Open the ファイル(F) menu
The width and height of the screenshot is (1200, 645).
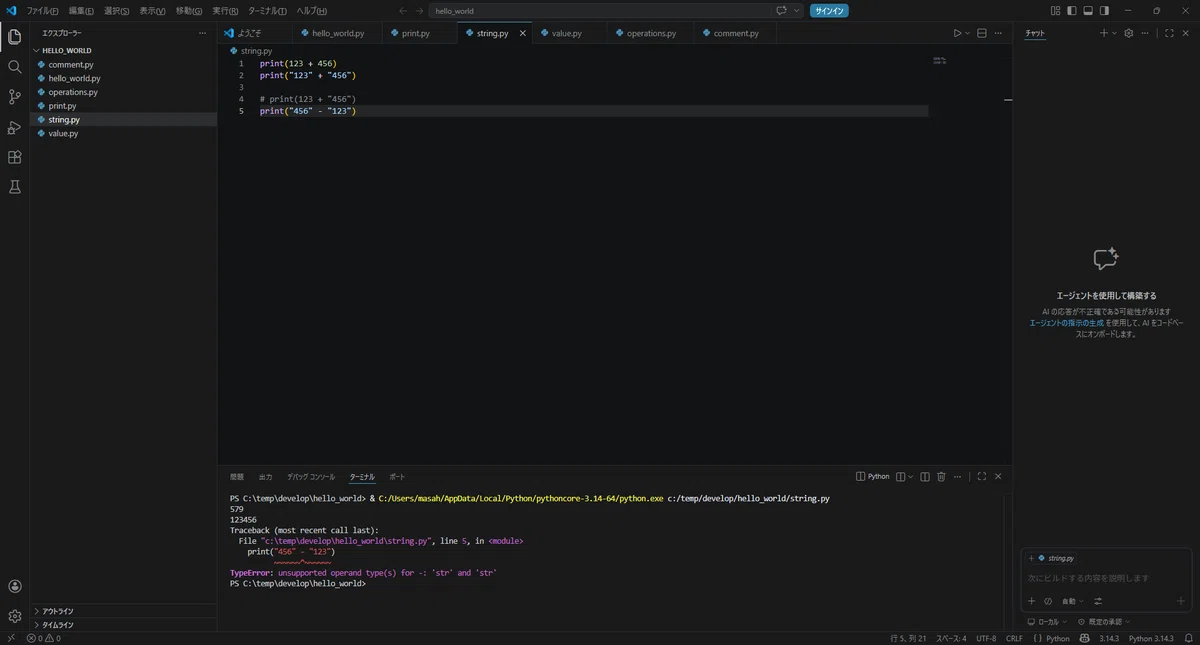(x=42, y=11)
